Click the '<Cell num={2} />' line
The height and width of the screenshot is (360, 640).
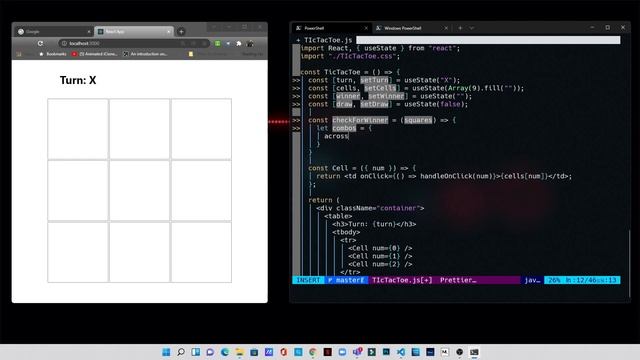[380, 264]
